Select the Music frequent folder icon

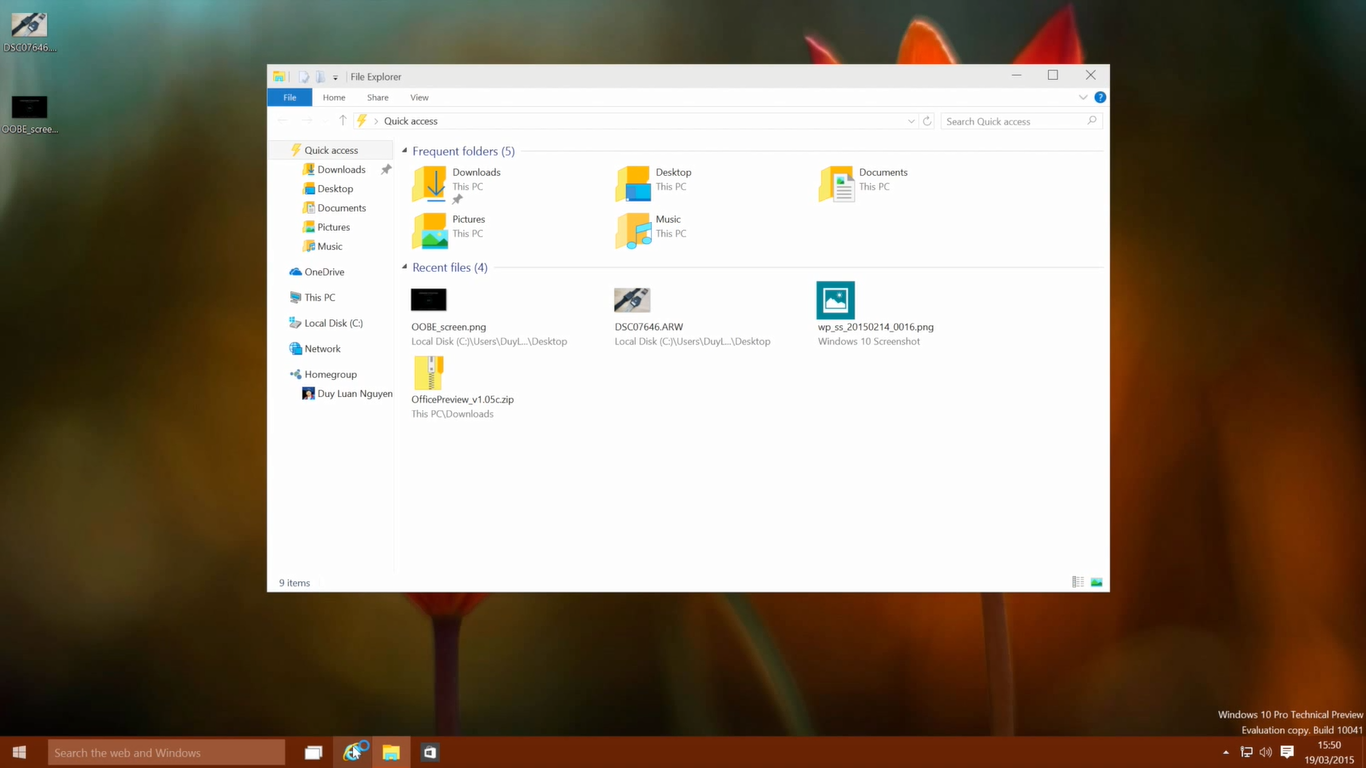(633, 231)
